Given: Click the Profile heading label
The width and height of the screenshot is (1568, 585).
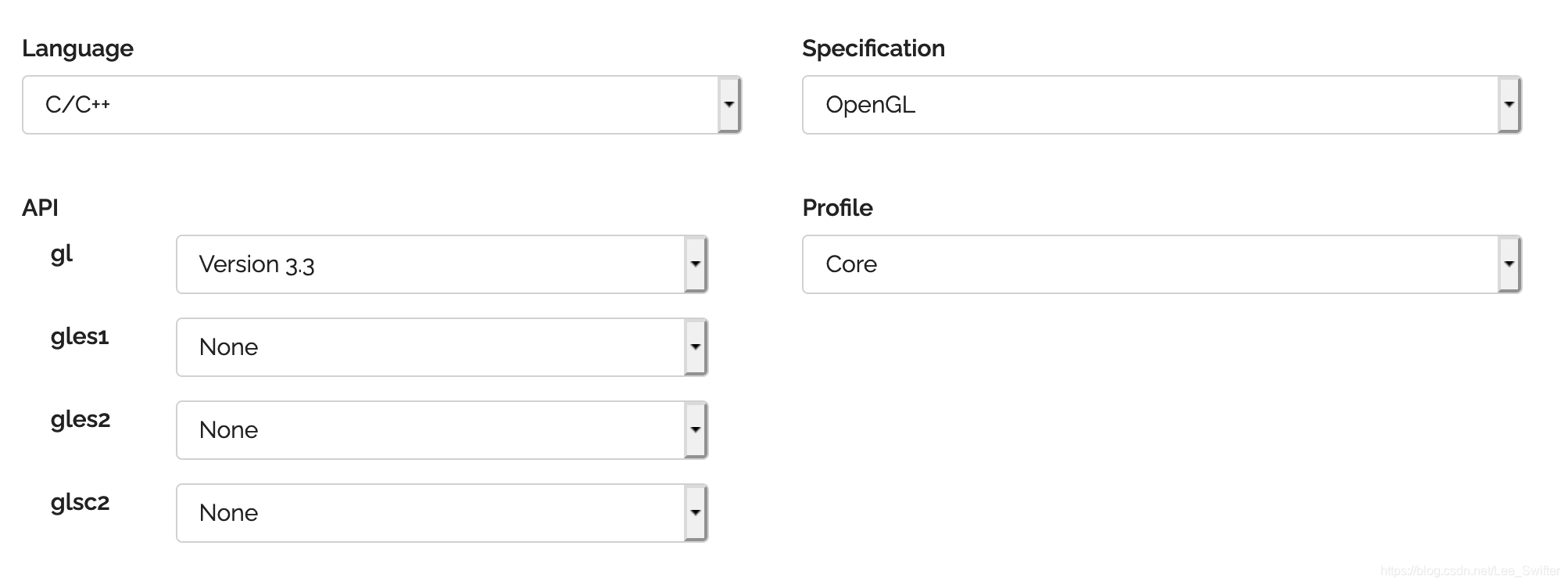Looking at the screenshot, I should (837, 208).
